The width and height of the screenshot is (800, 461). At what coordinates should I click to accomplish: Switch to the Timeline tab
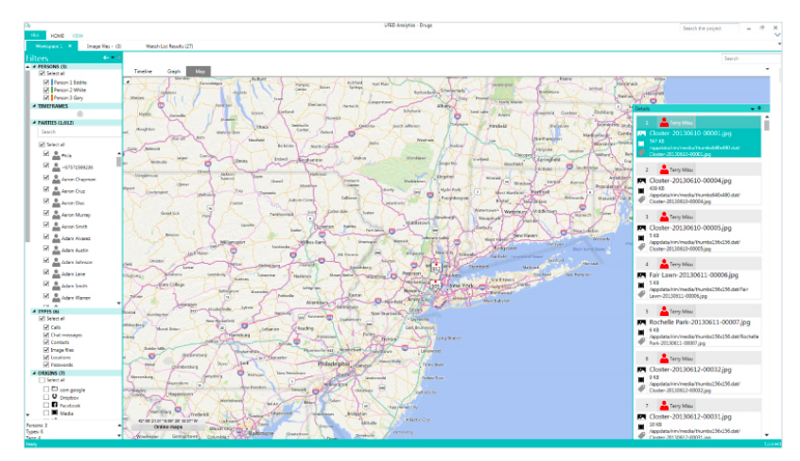pos(143,72)
